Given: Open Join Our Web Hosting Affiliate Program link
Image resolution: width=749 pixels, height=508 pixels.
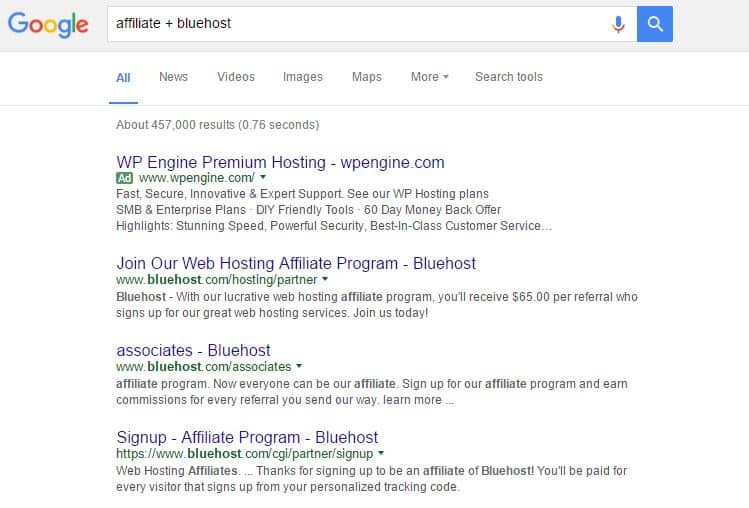Looking at the screenshot, I should pyautogui.click(x=296, y=263).
